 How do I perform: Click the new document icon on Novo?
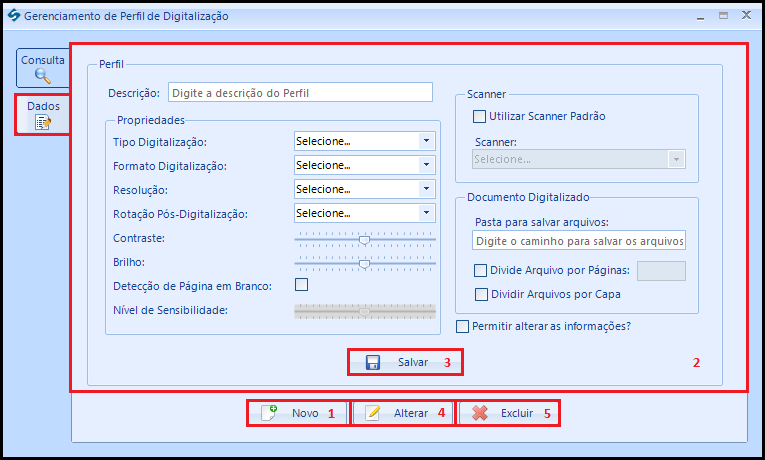pos(269,413)
